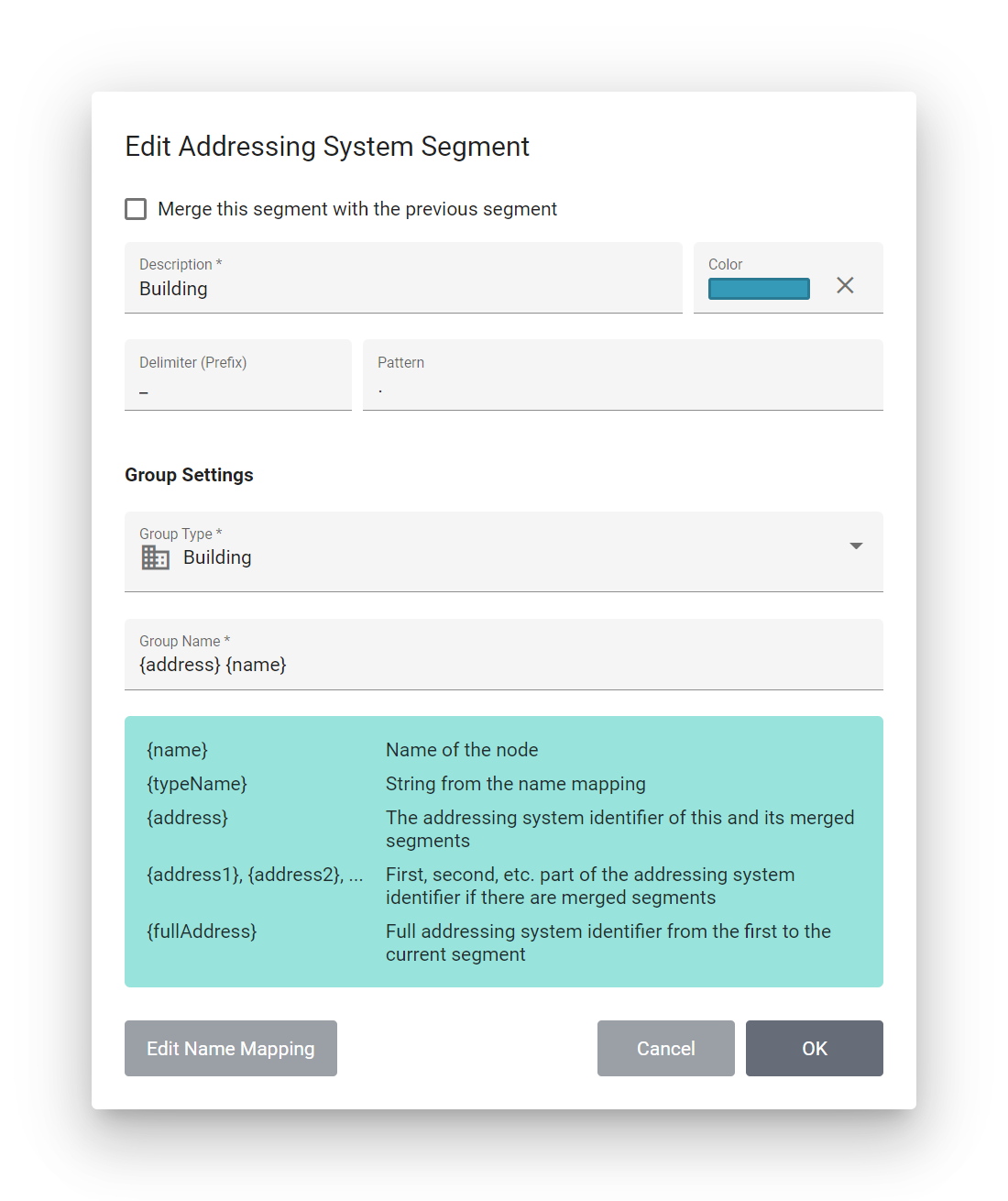The image size is (1008, 1201).
Task: Confirm changes with the OK button
Action: pyautogui.click(x=814, y=1048)
